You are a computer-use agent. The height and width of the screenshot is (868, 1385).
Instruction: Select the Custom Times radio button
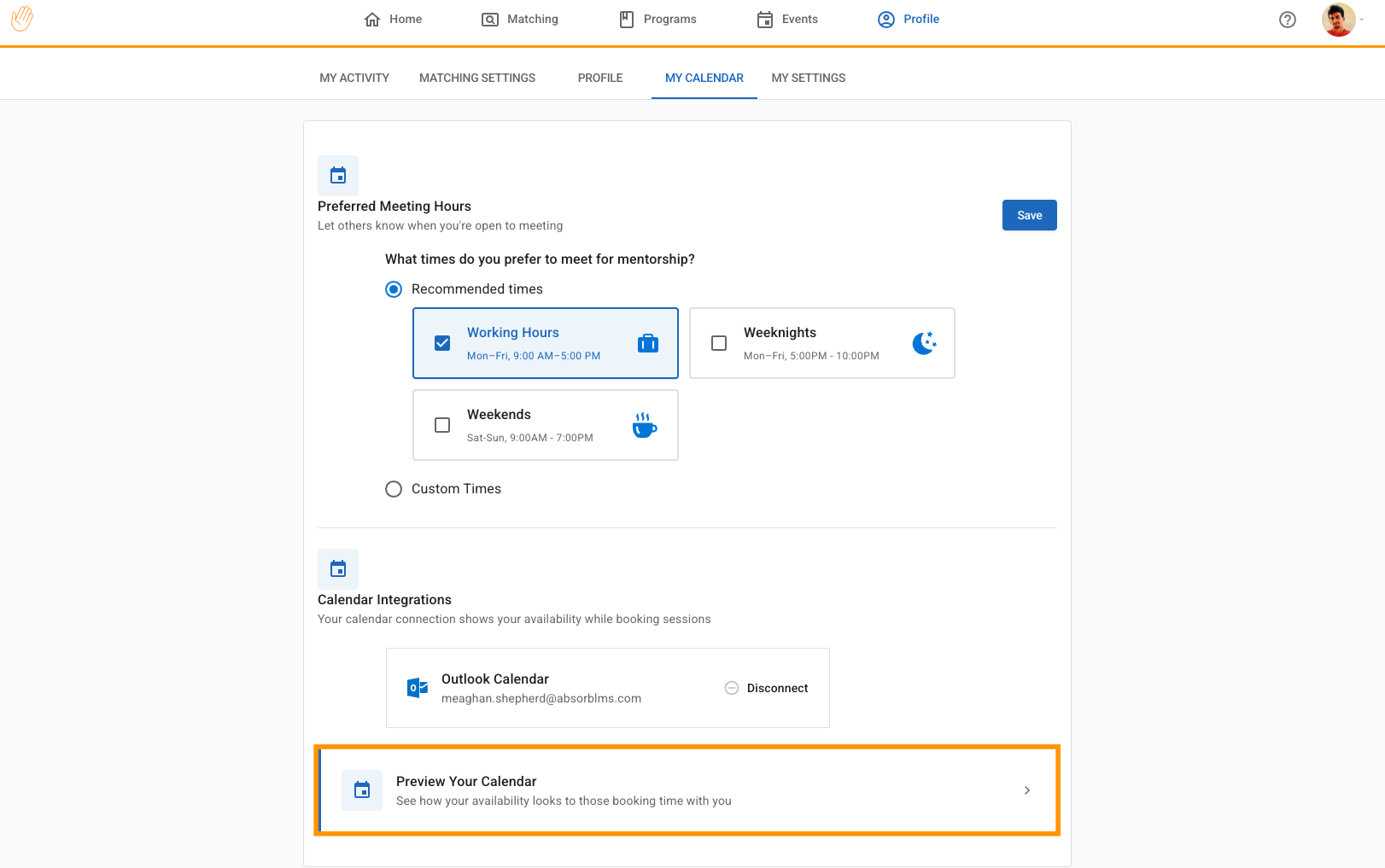394,489
